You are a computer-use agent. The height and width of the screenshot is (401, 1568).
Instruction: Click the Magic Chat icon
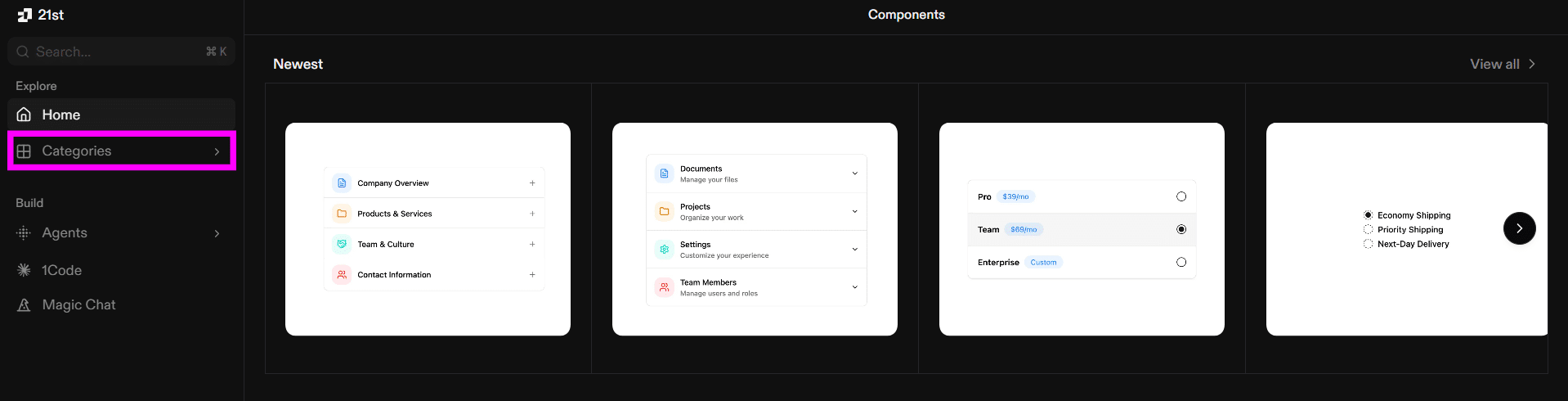tap(24, 304)
